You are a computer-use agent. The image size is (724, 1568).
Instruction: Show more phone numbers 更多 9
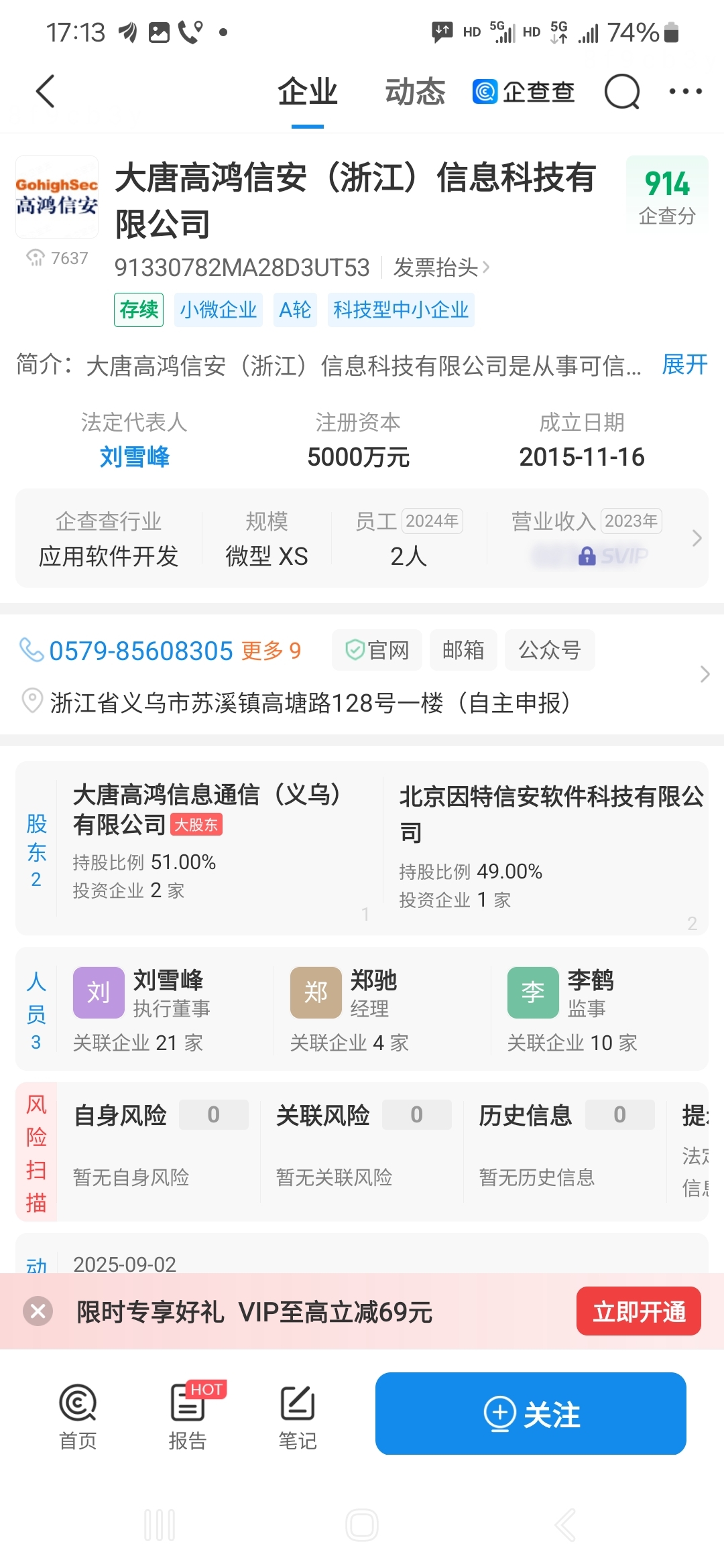coord(271,651)
